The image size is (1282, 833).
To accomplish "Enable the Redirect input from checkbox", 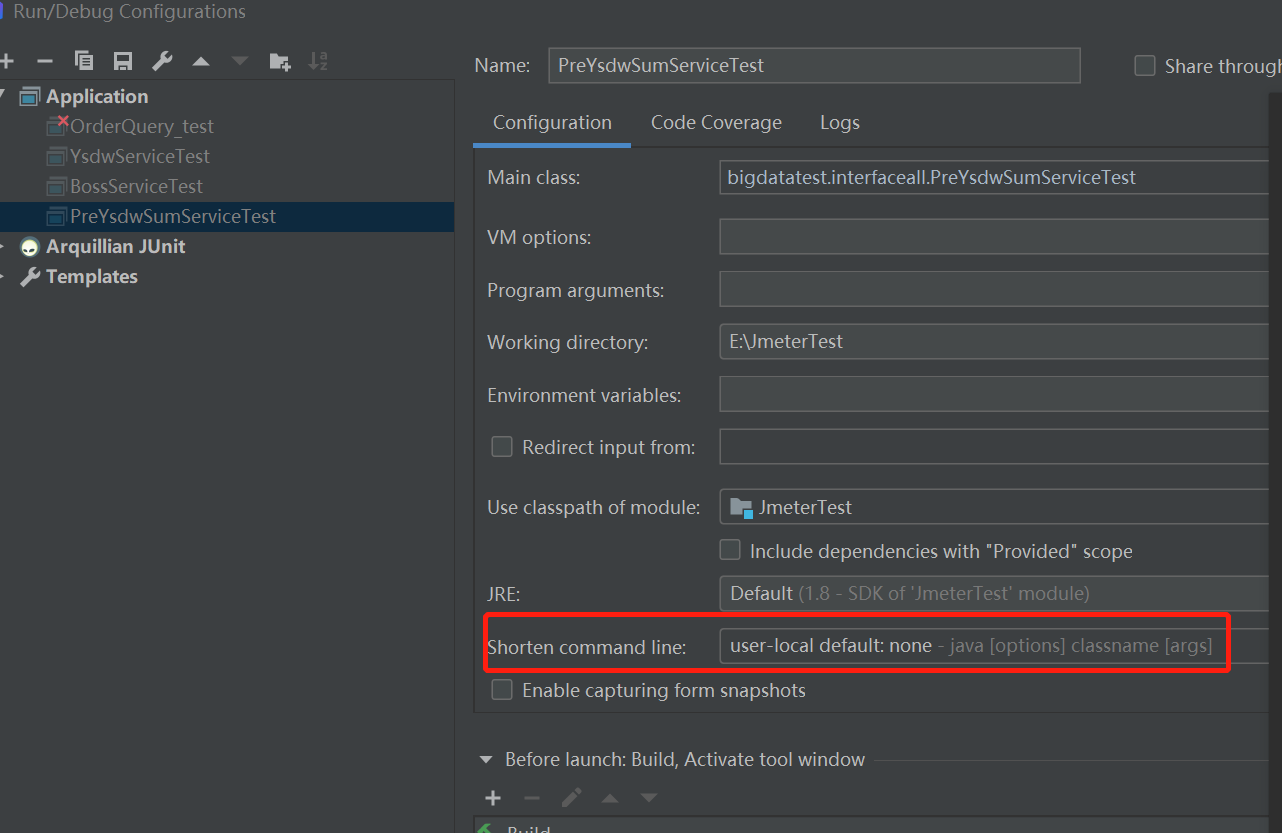I will [502, 447].
